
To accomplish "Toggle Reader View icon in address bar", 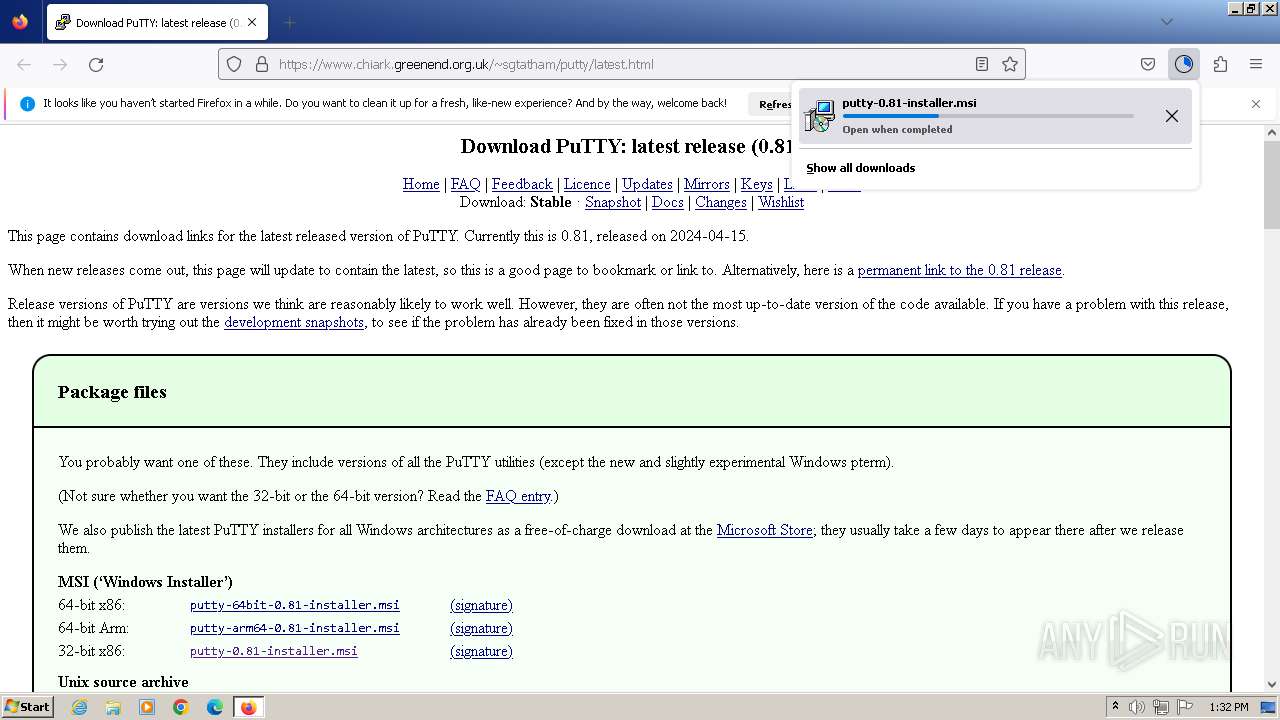I will (x=982, y=64).
